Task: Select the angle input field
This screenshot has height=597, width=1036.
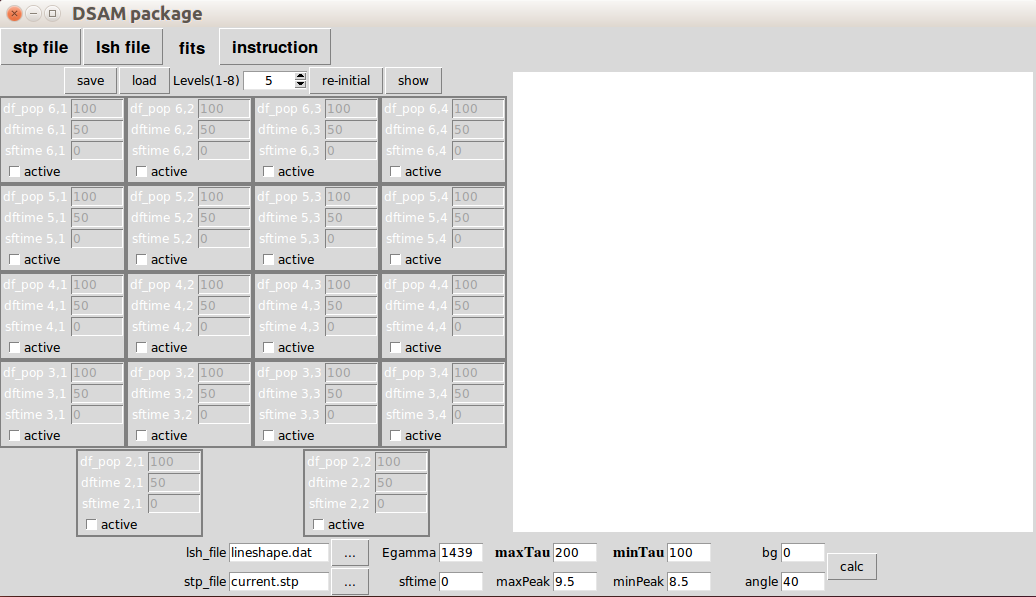Action: (x=802, y=581)
